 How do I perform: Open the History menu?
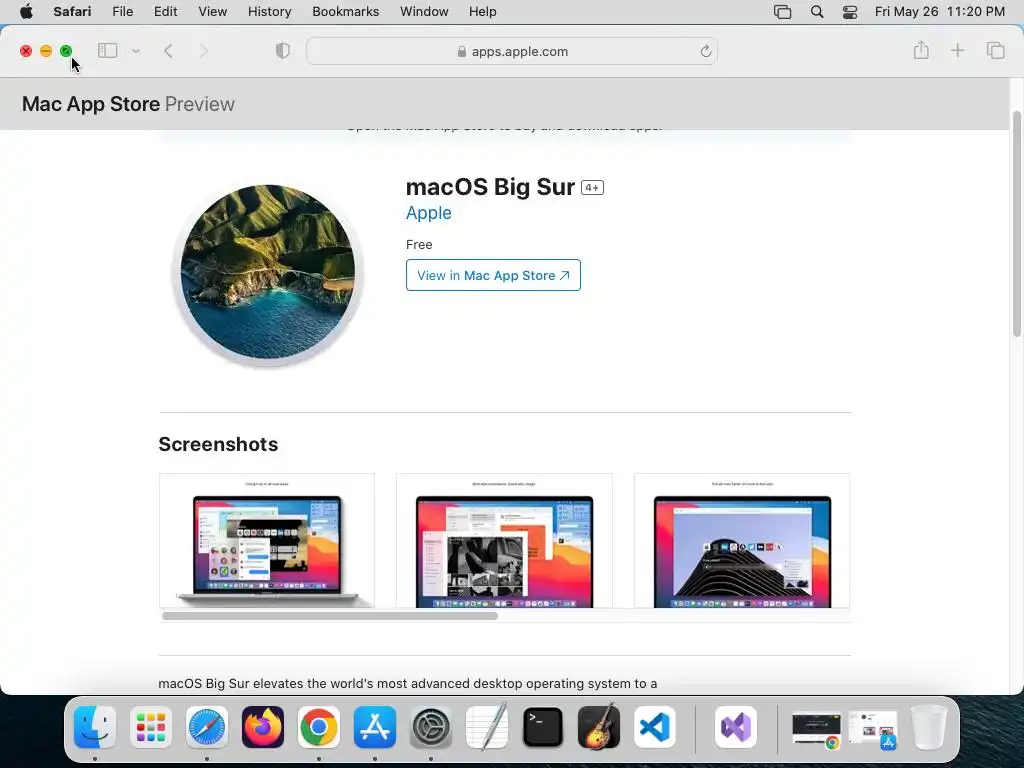[x=269, y=11]
